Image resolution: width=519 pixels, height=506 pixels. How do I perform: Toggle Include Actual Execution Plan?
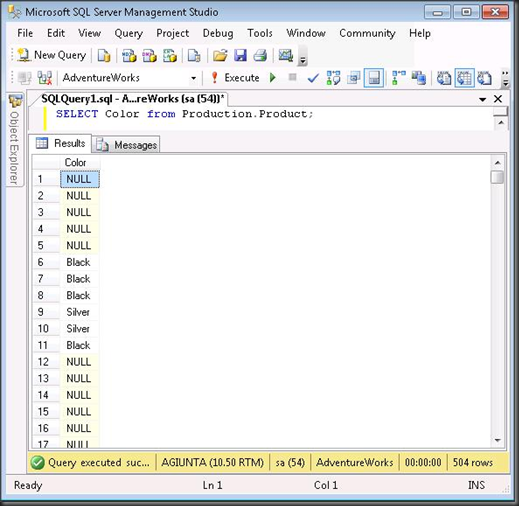tap(399, 78)
